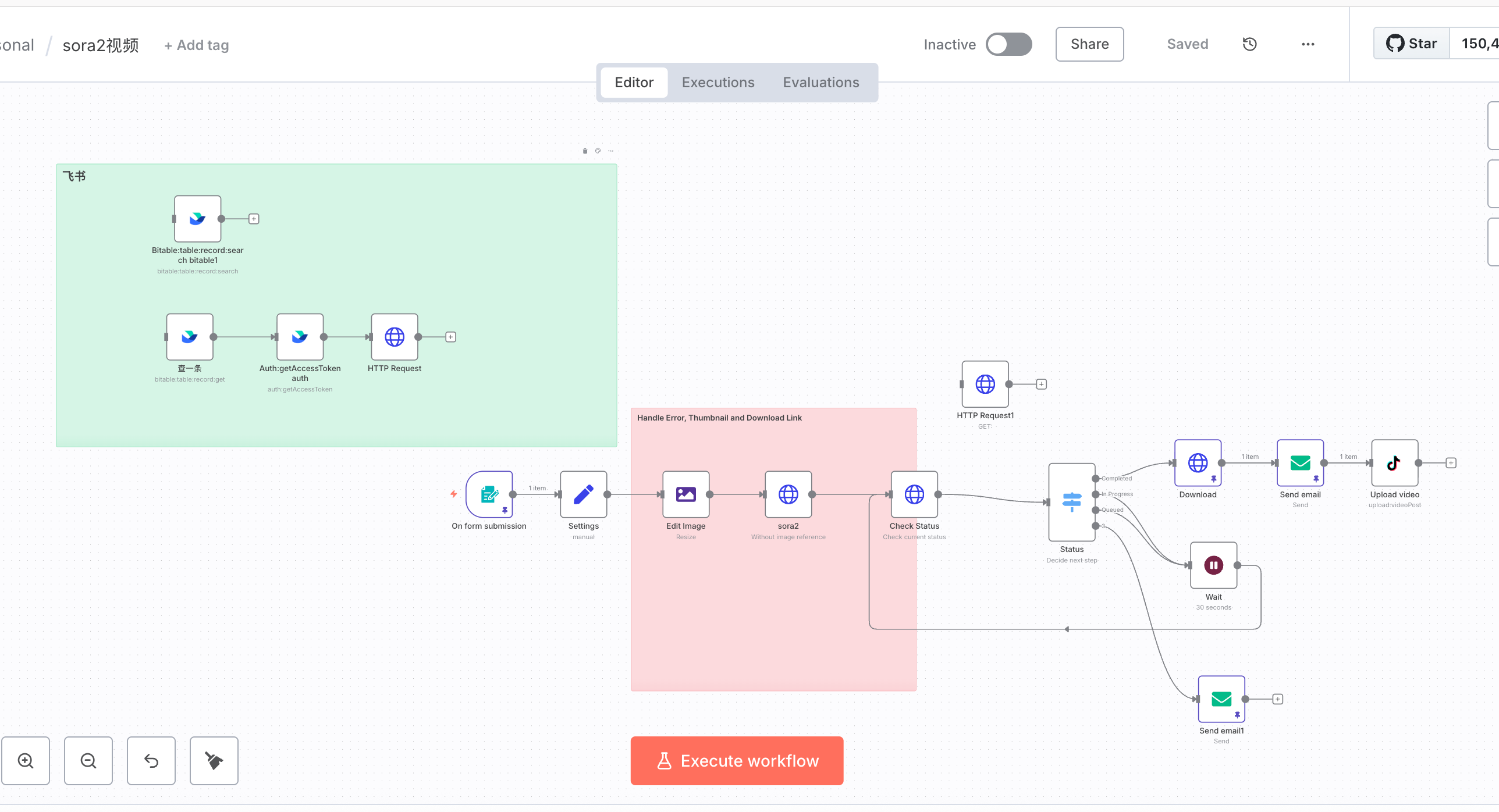Add node after HTTP Request1 plus
Image resolution: width=1499 pixels, height=812 pixels.
(1041, 384)
